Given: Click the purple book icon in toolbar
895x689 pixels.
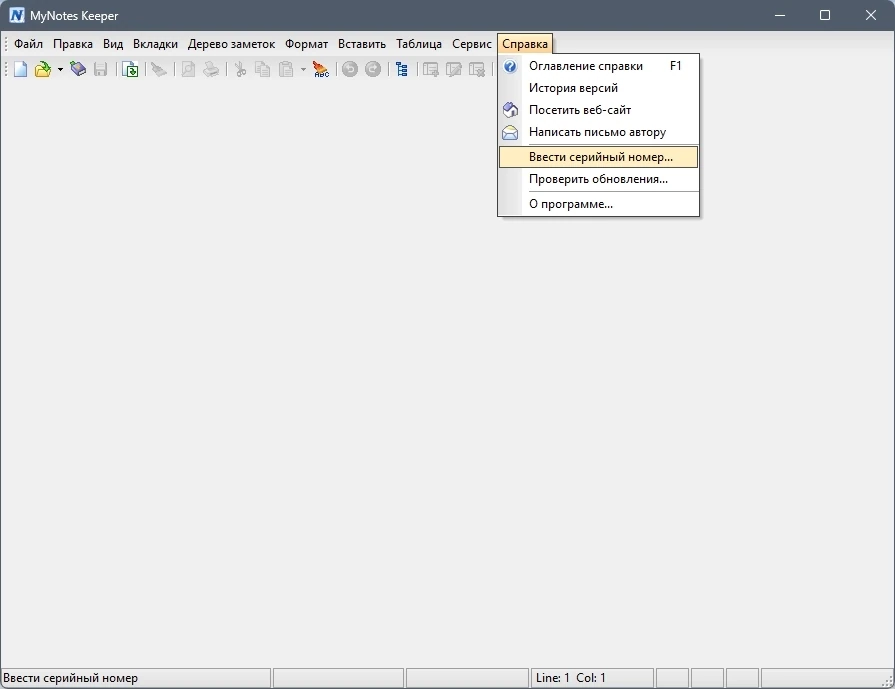Looking at the screenshot, I should click(78, 70).
